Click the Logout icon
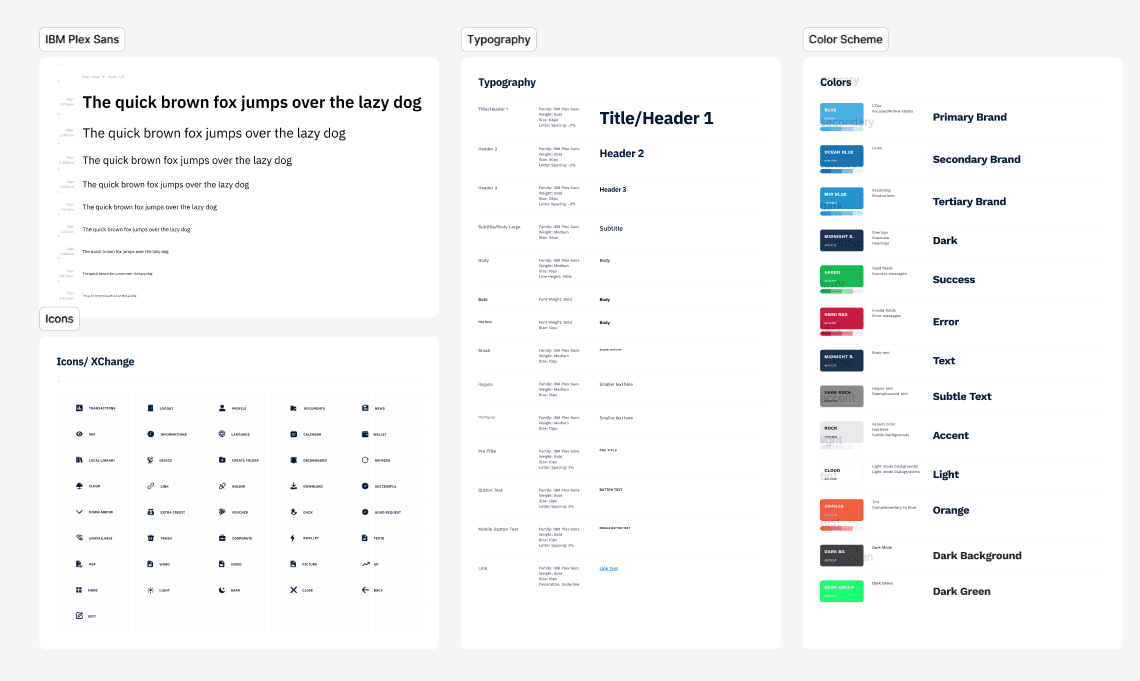1140x681 pixels. 150,408
